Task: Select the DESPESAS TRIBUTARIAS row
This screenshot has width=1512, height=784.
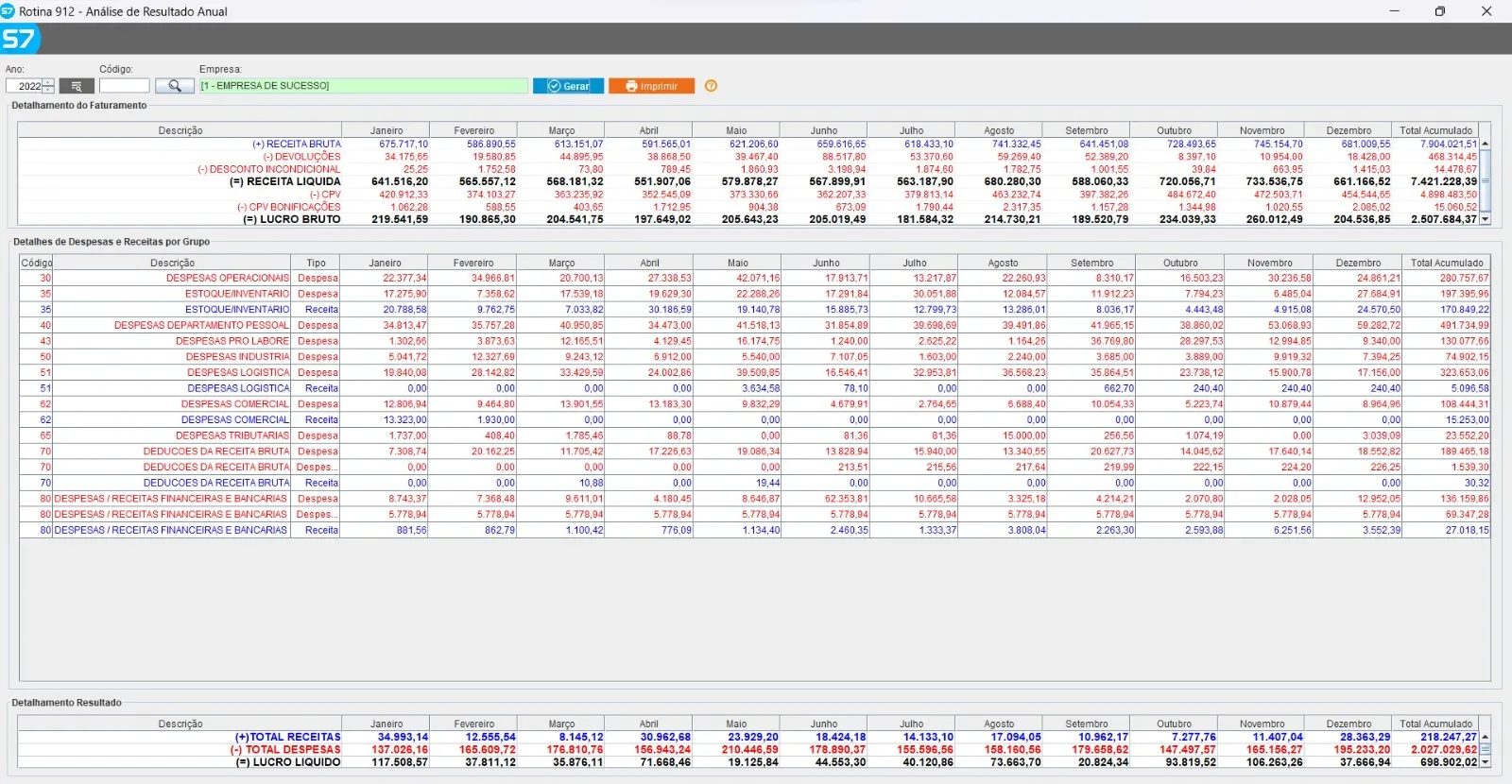Action: 232,435
